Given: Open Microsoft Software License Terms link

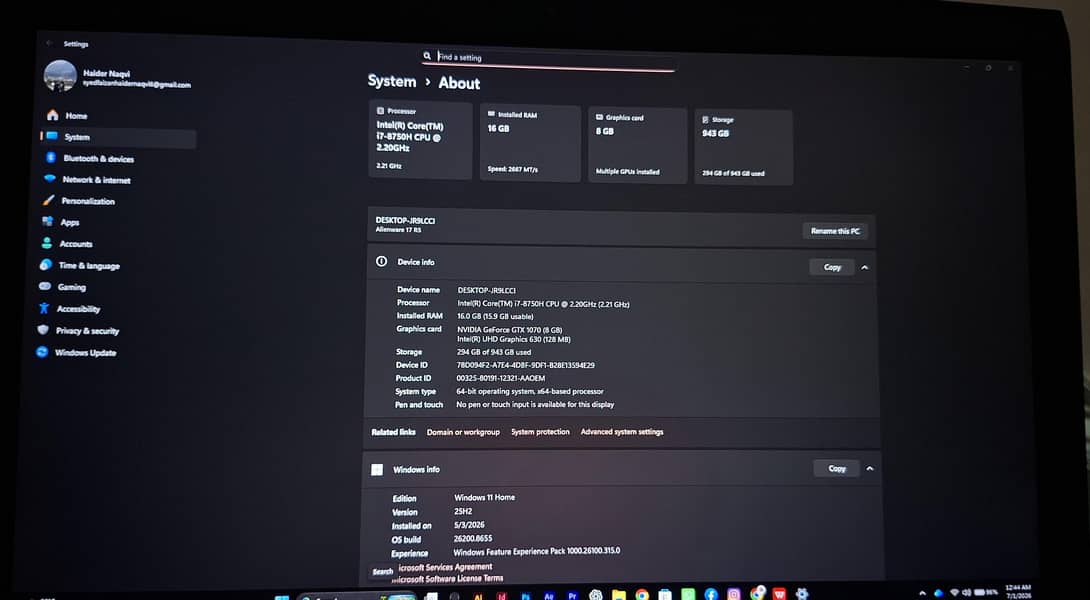Looking at the screenshot, I should pyautogui.click(x=447, y=578).
